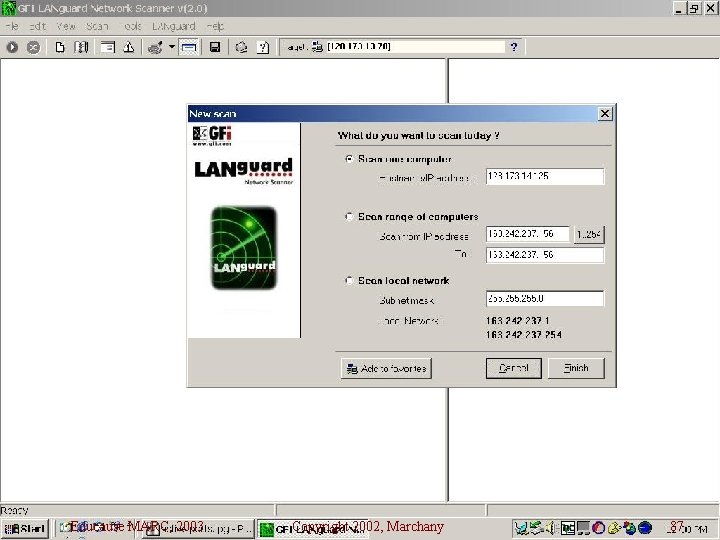The height and width of the screenshot is (540, 720).
Task: Click the system tray clock
Action: [687, 529]
